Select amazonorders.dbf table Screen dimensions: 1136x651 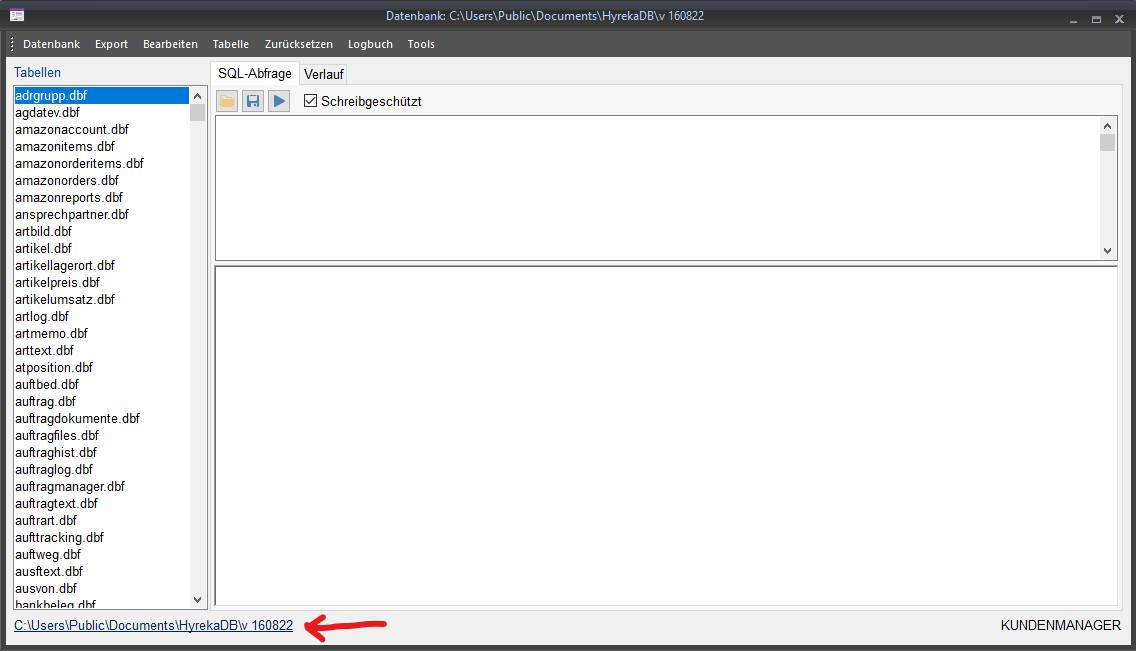[x=101, y=180]
